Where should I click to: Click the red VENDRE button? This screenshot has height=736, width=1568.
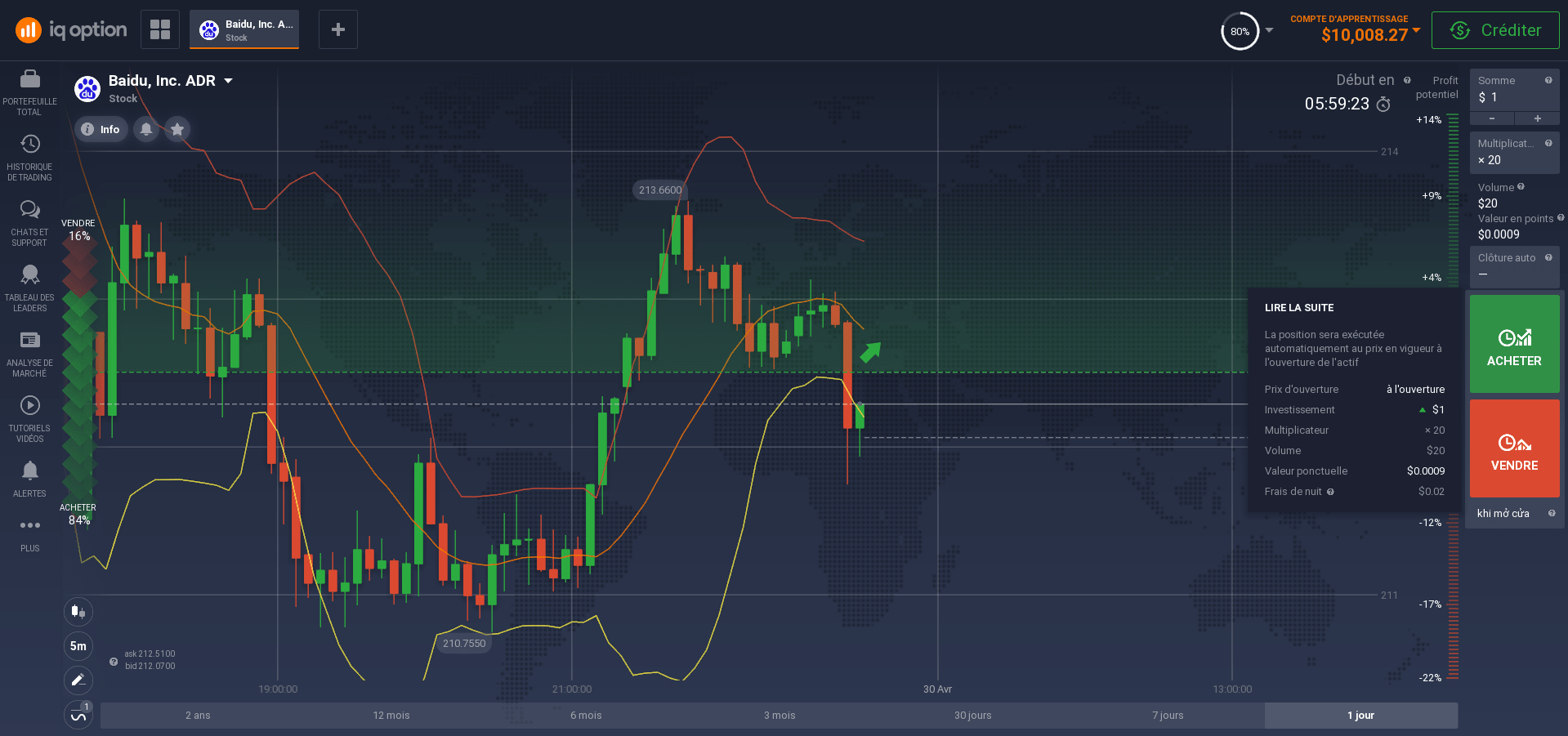1514,448
